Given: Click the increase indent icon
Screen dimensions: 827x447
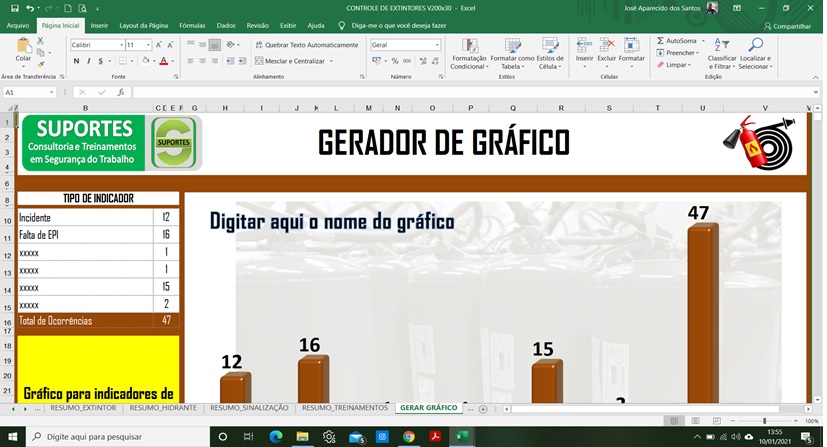Looking at the screenshot, I should pyautogui.click(x=242, y=61).
